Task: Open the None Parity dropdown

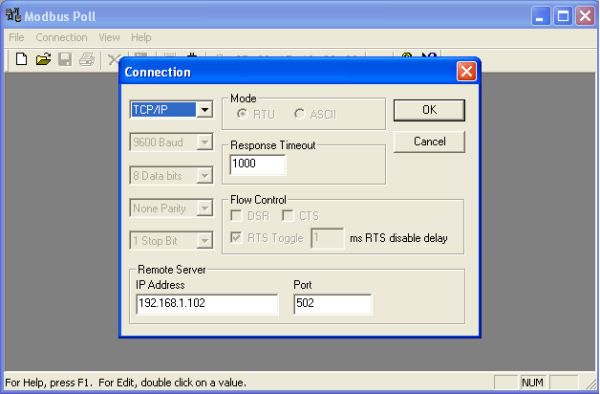Action: coord(205,208)
